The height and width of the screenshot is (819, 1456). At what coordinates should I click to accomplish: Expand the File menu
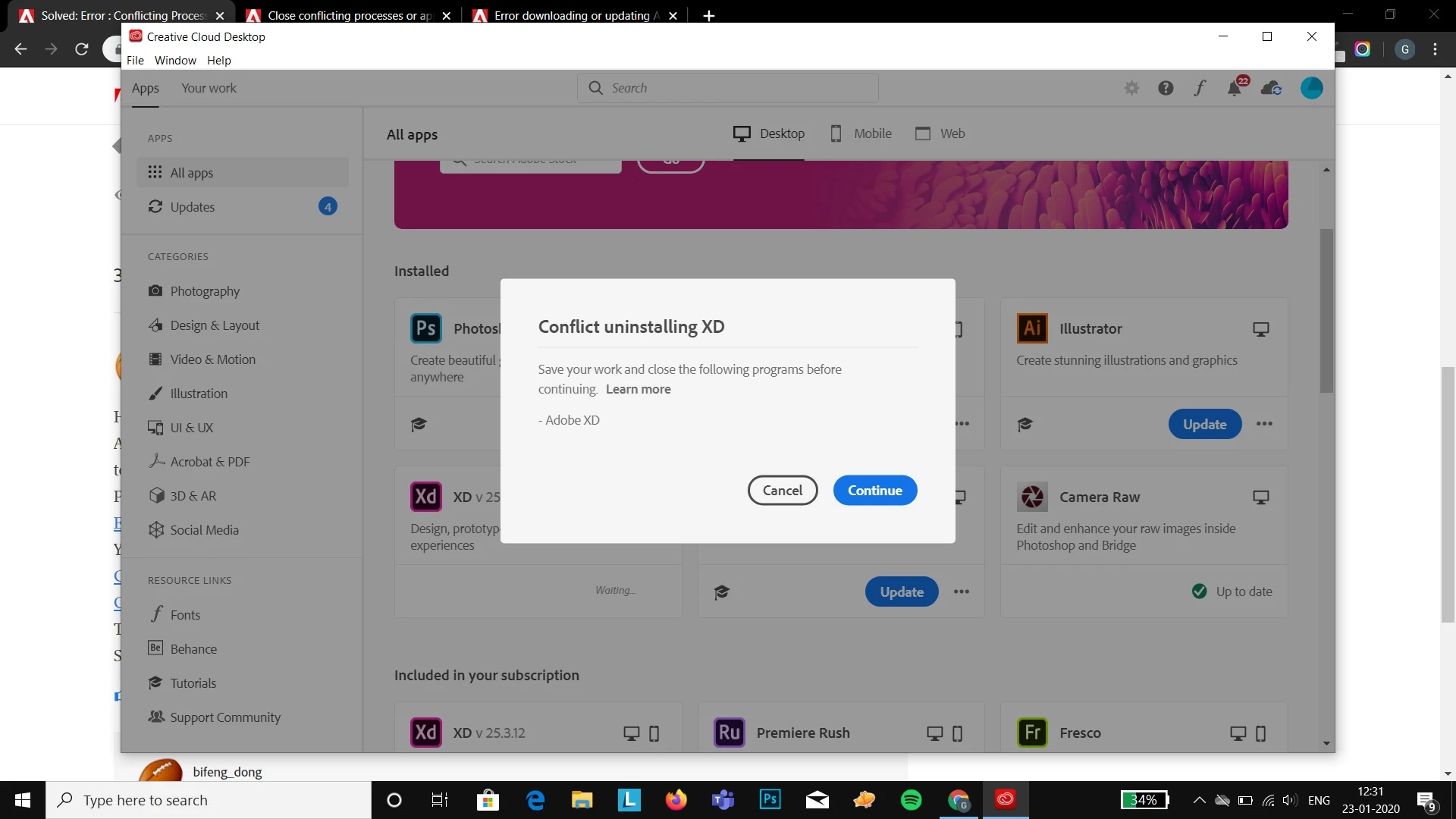(x=135, y=60)
